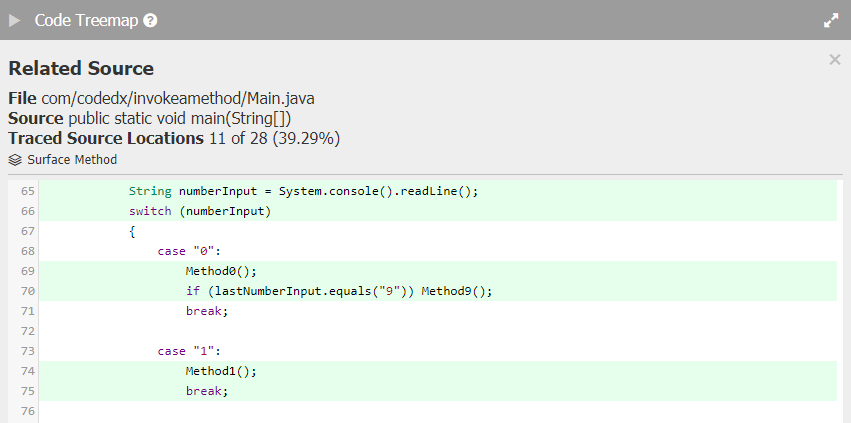Close the Related Source panel

click(835, 60)
